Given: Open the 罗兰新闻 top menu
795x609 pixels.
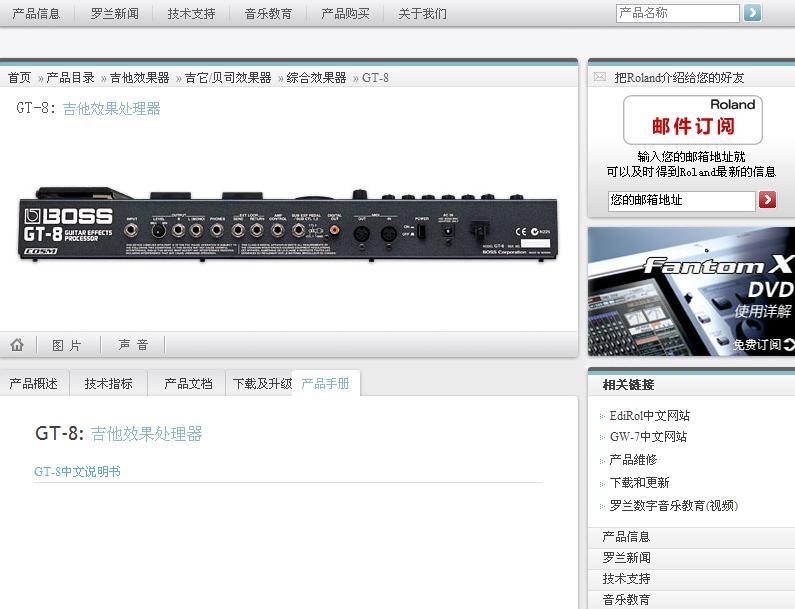Looking at the screenshot, I should 115,14.
